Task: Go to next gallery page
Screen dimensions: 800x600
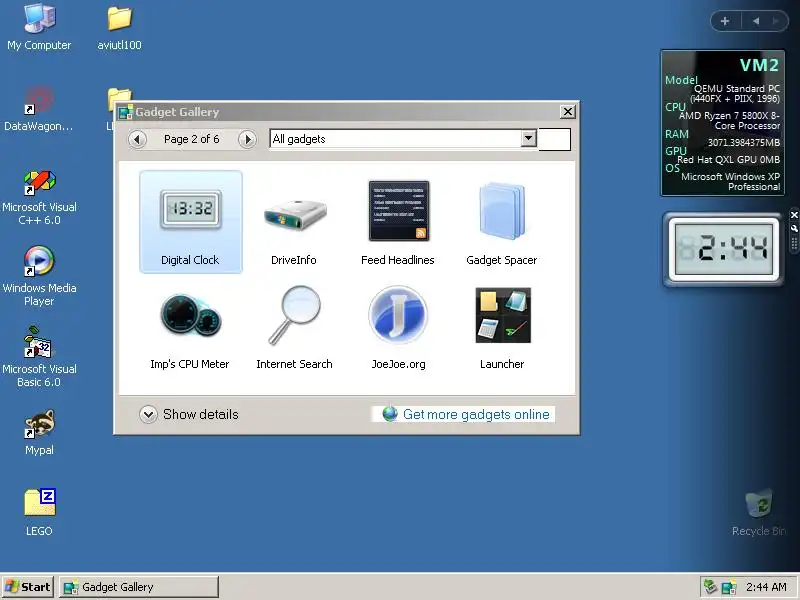Action: coord(247,139)
